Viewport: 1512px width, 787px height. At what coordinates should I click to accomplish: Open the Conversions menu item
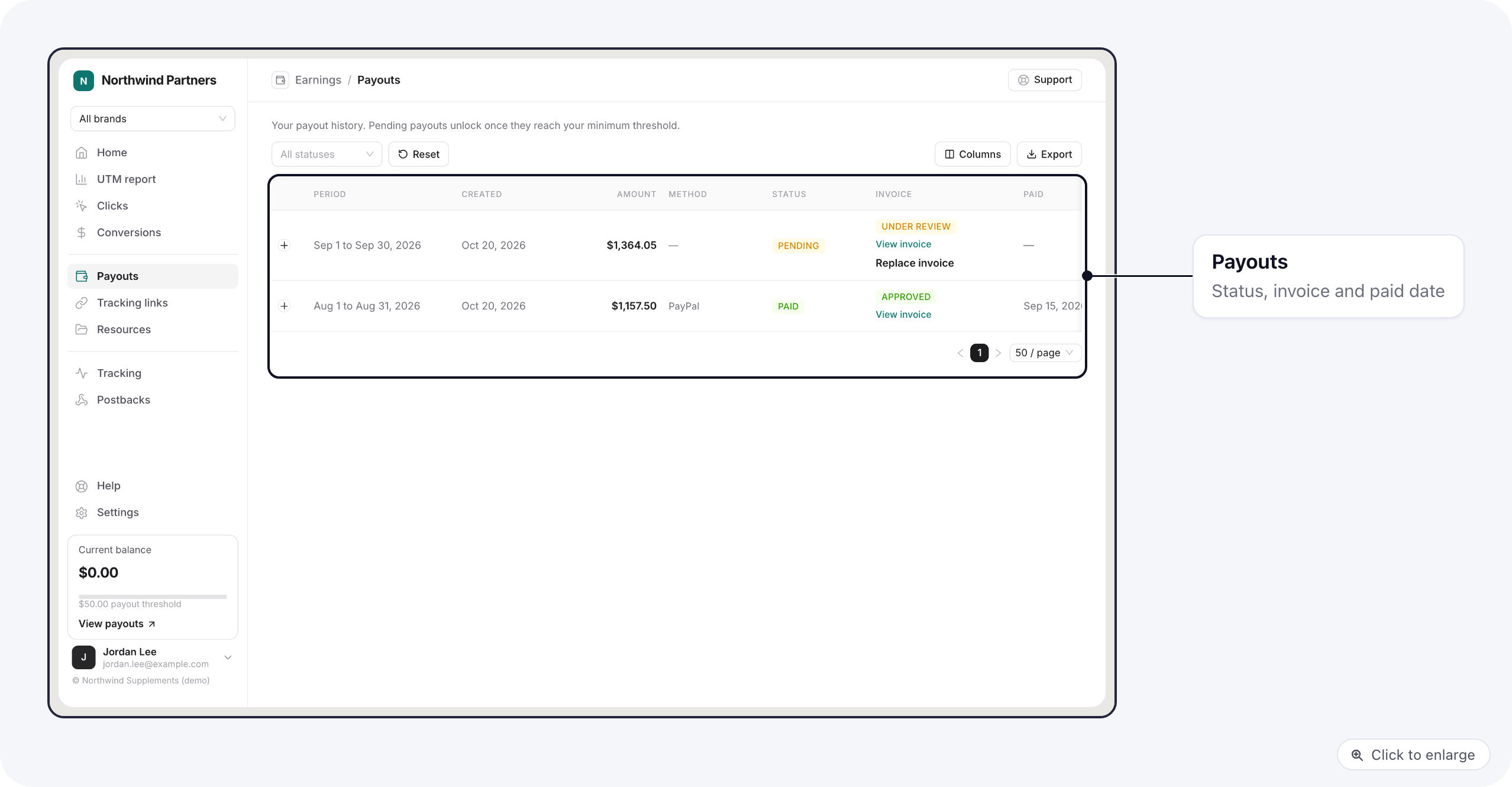tap(153, 233)
